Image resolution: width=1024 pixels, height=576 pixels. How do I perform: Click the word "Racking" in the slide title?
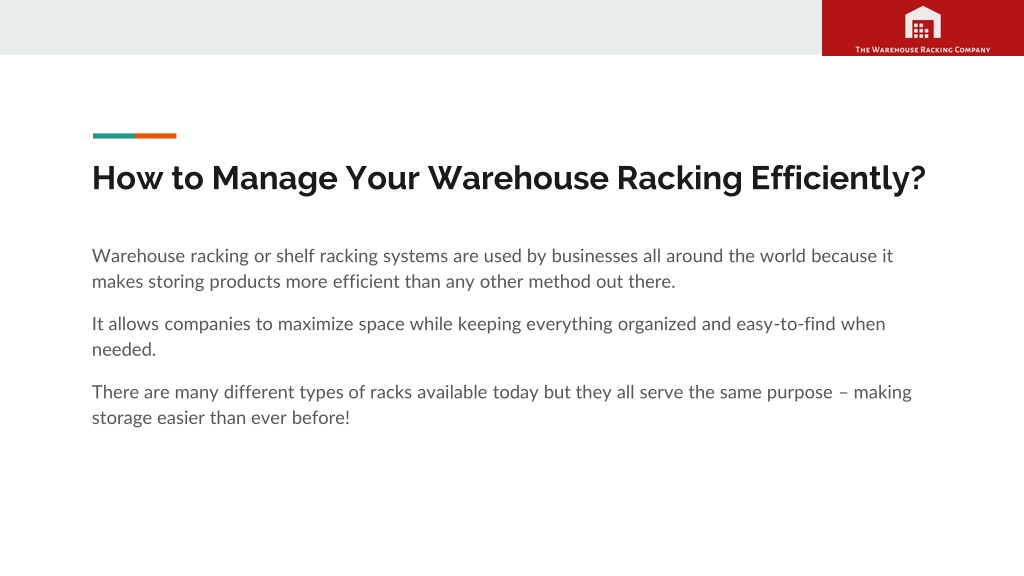point(679,178)
